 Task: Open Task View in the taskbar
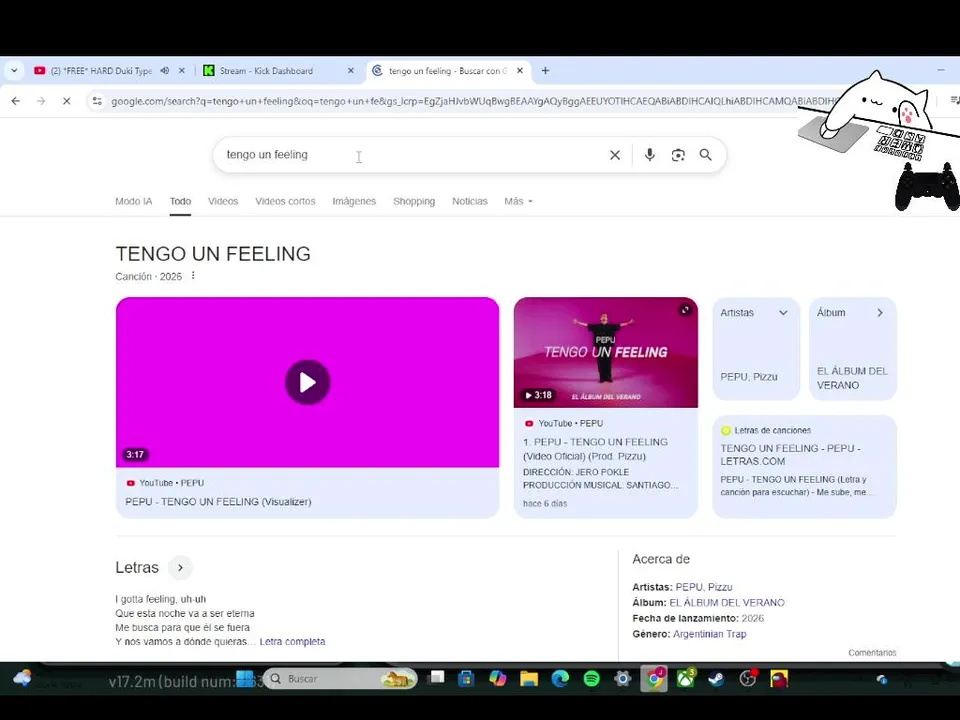click(x=436, y=678)
